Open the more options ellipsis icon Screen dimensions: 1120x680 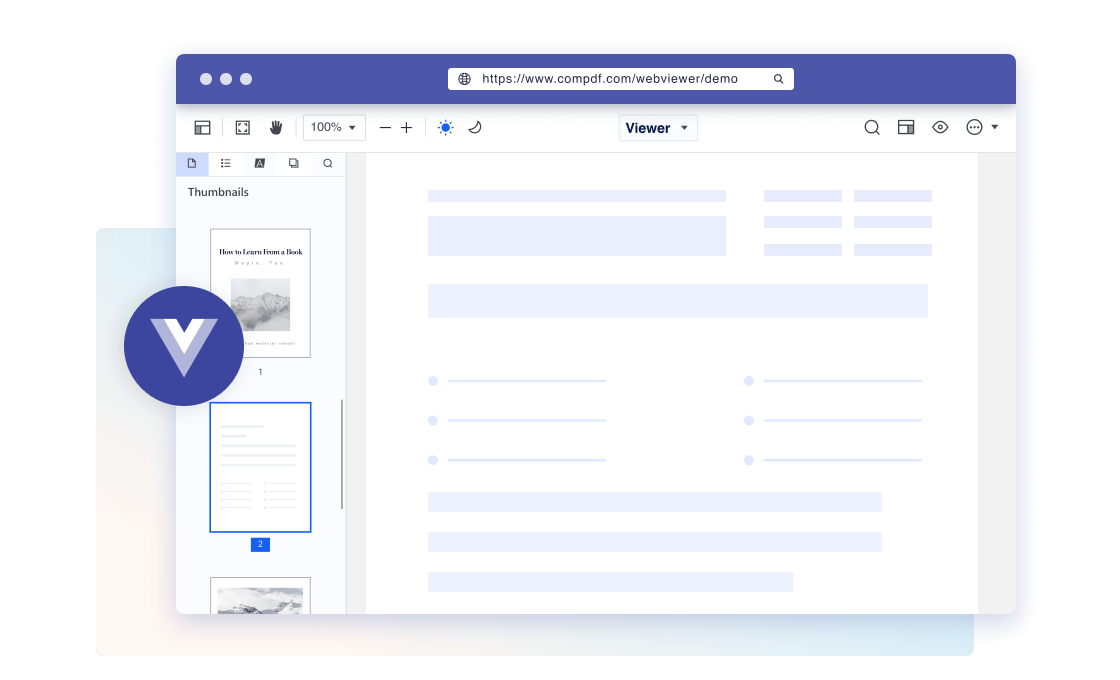point(974,128)
